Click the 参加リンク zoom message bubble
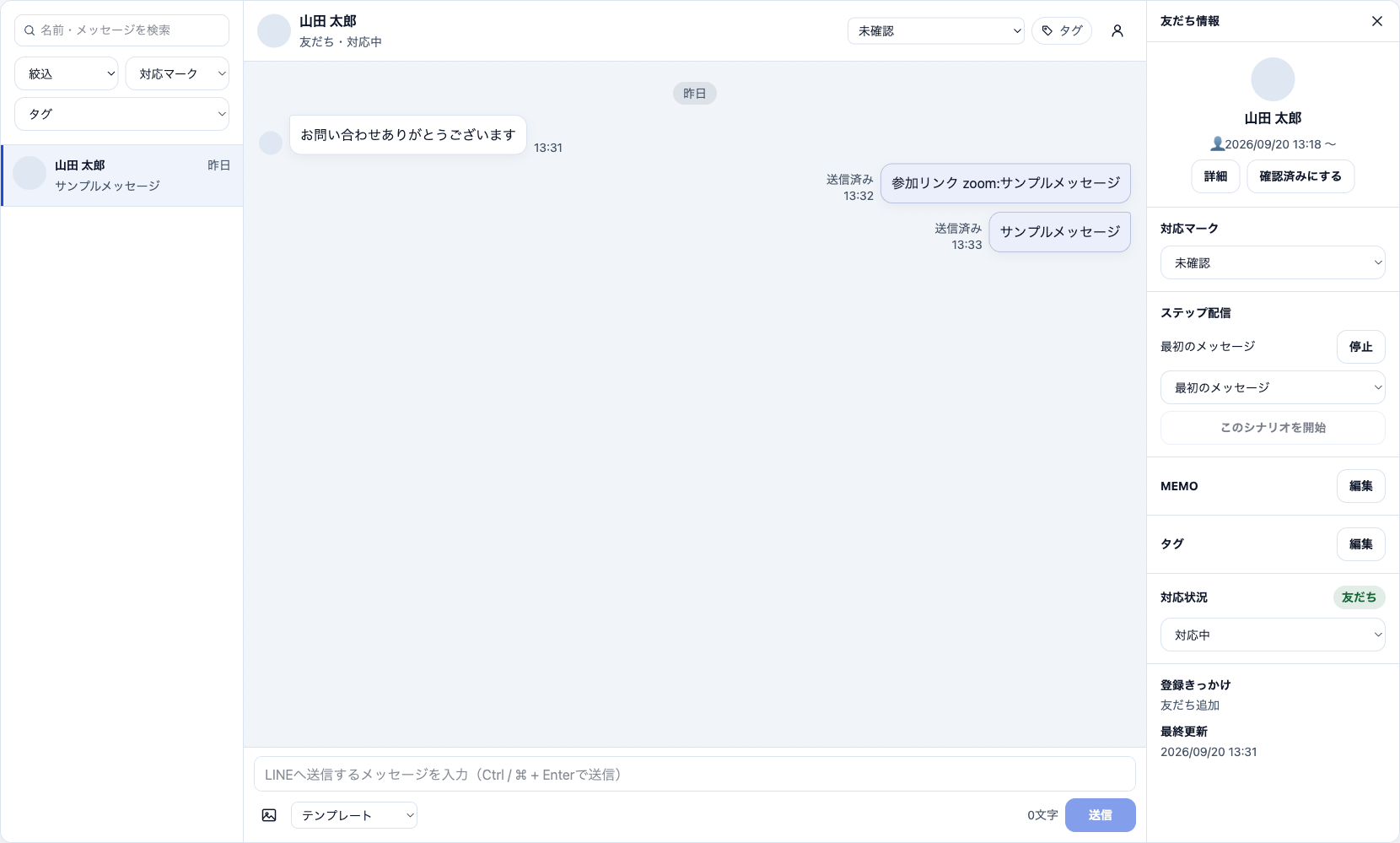The image size is (1400, 843). click(1005, 183)
